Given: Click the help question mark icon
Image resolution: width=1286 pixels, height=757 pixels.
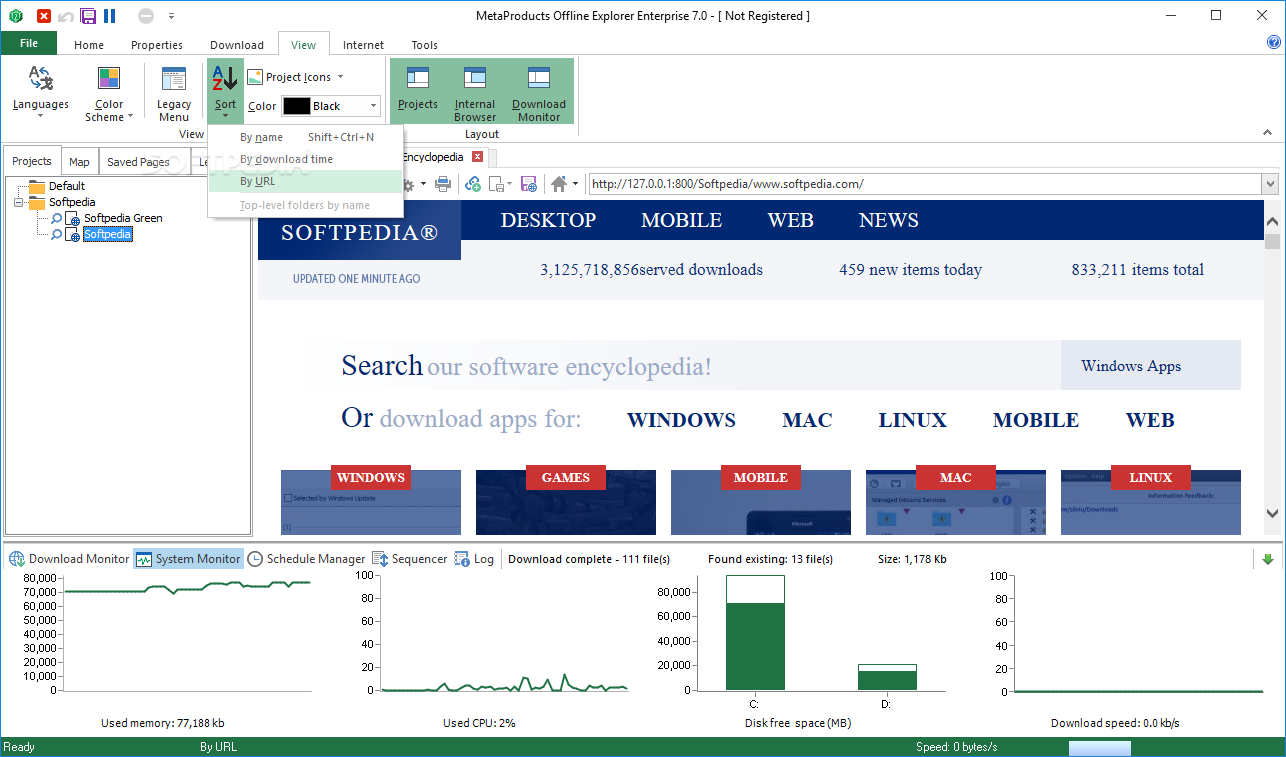Looking at the screenshot, I should tap(1274, 43).
